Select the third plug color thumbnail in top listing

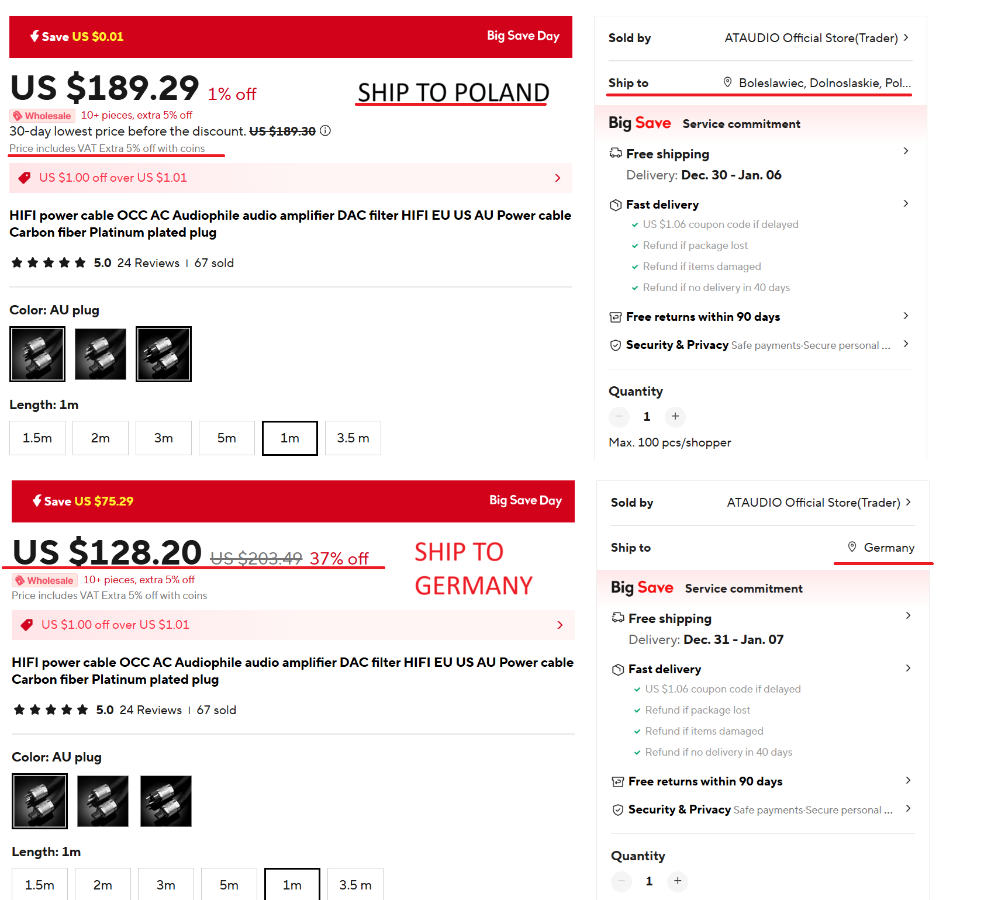[164, 354]
